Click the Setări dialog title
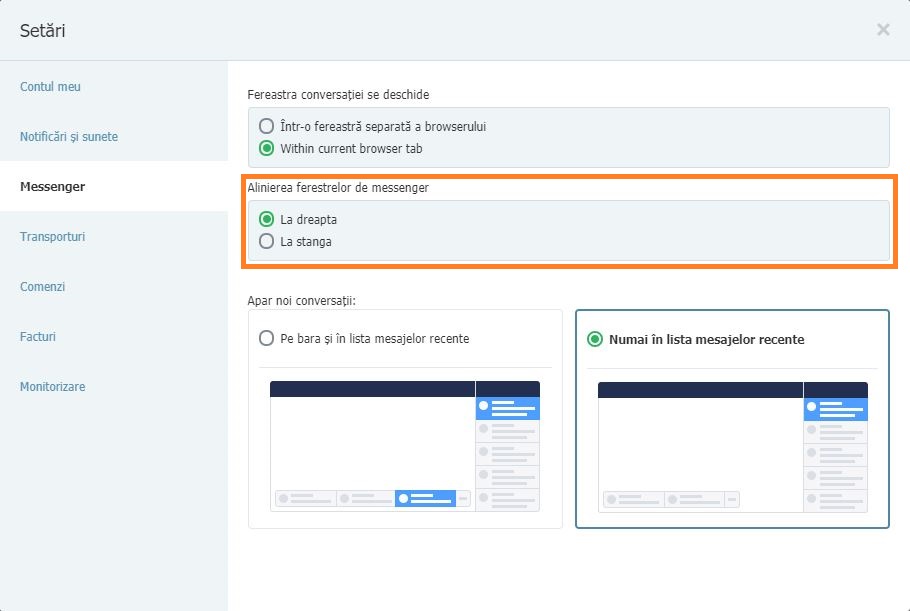 (x=42, y=30)
